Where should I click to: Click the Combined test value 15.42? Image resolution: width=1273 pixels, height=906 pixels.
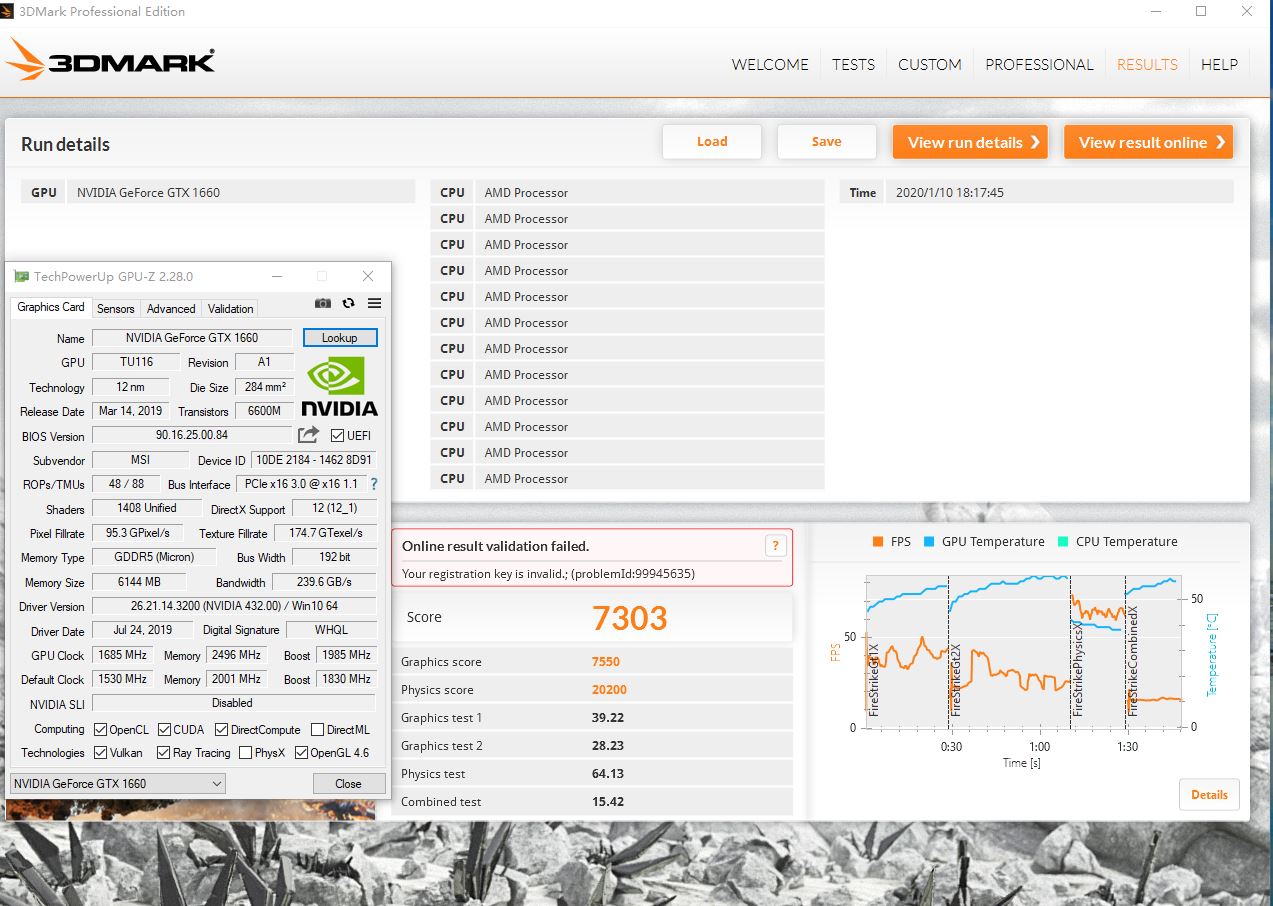click(x=608, y=802)
